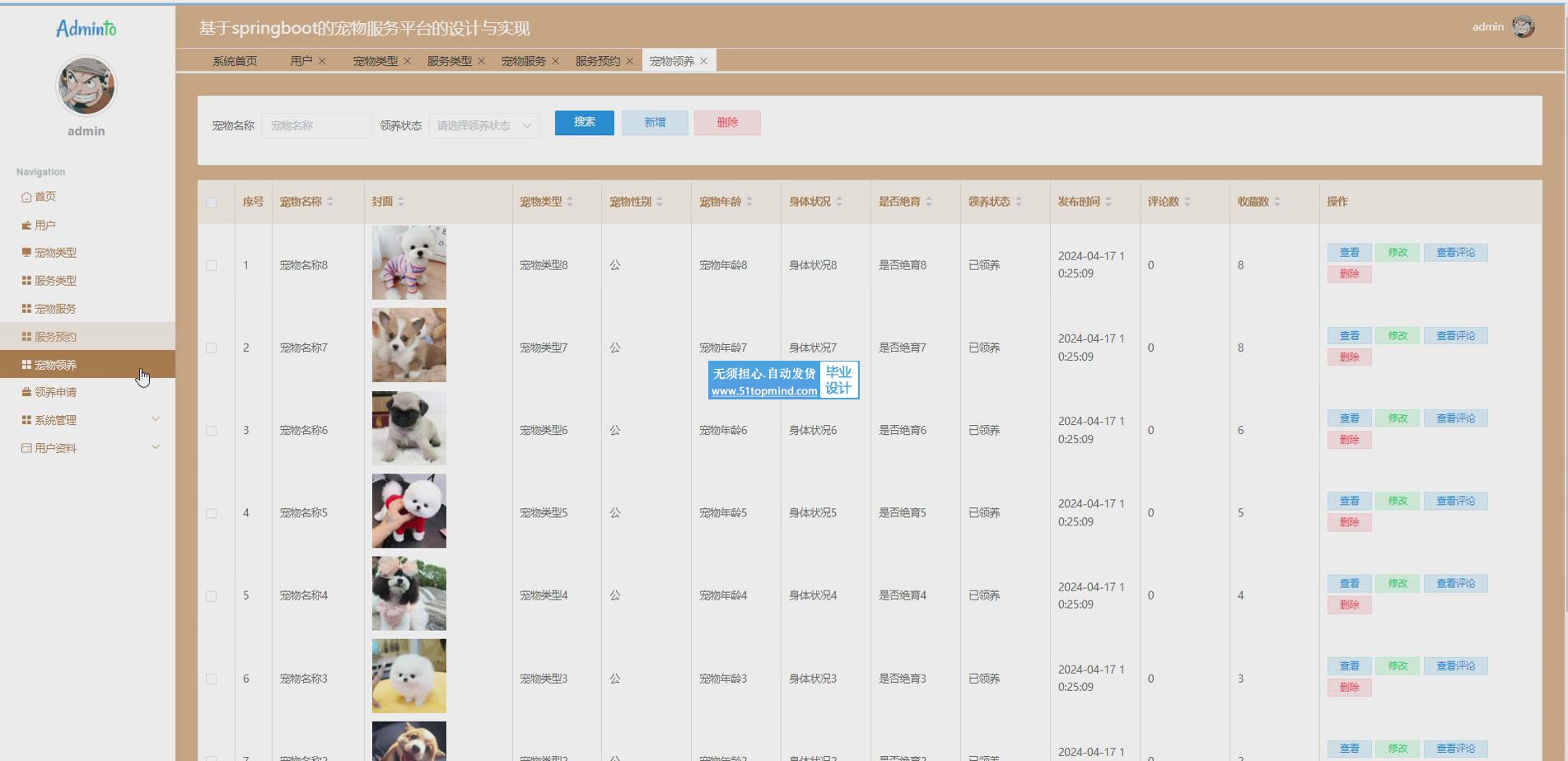Sort by 封面 column arrows

tap(401, 202)
